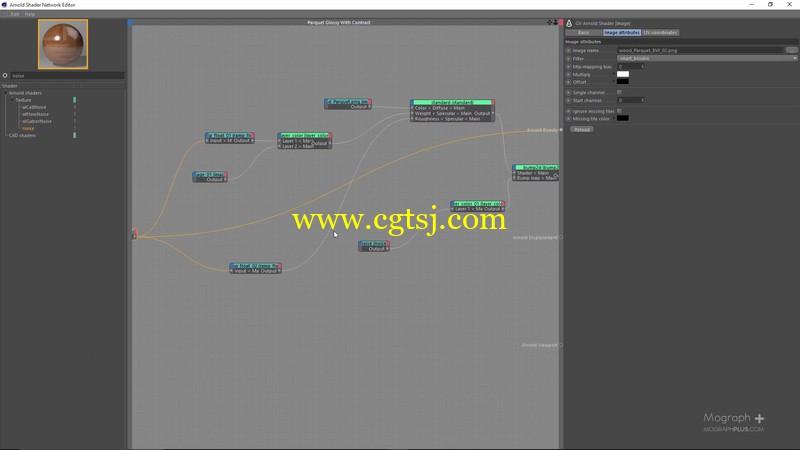Collapse the Arnold shaders tree group
Screen dimensions: 800x450
[6, 93]
